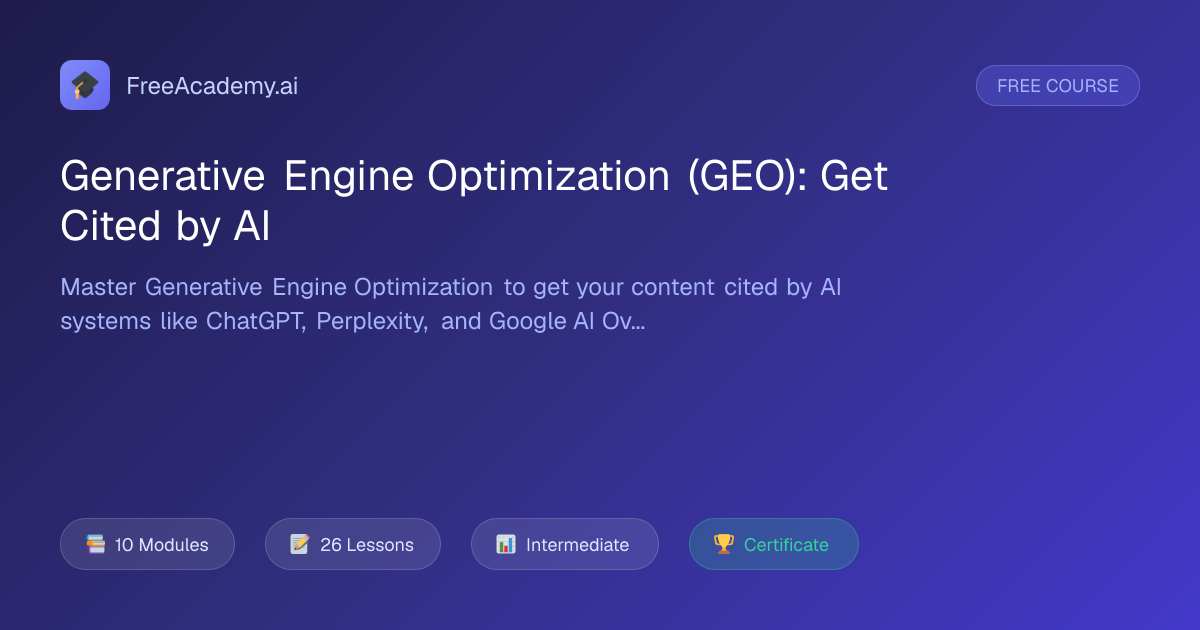Click the truncated 'Google AI Ov…' text
Image resolution: width=1200 pixels, height=630 pixels.
pyautogui.click(x=567, y=323)
